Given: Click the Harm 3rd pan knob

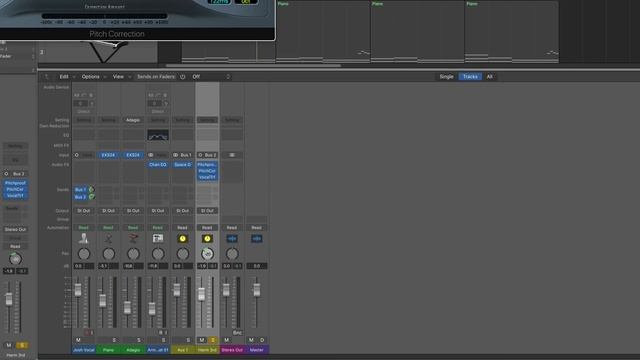Looking at the screenshot, I should click(207, 254).
